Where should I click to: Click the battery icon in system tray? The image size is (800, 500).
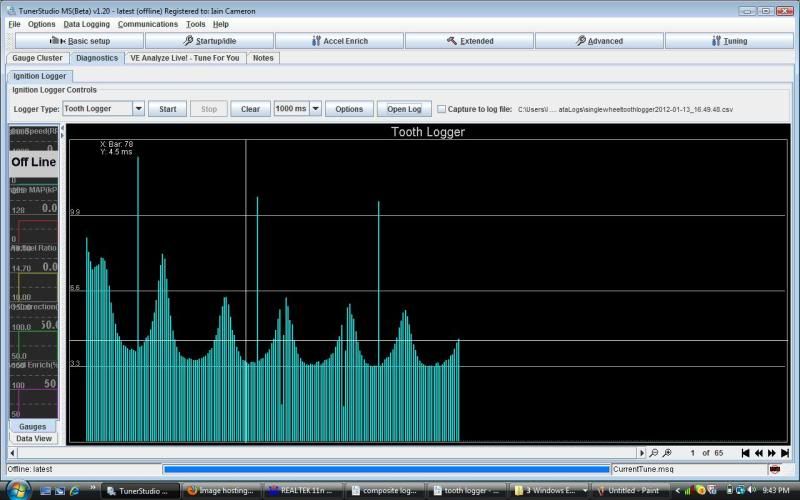coord(730,490)
